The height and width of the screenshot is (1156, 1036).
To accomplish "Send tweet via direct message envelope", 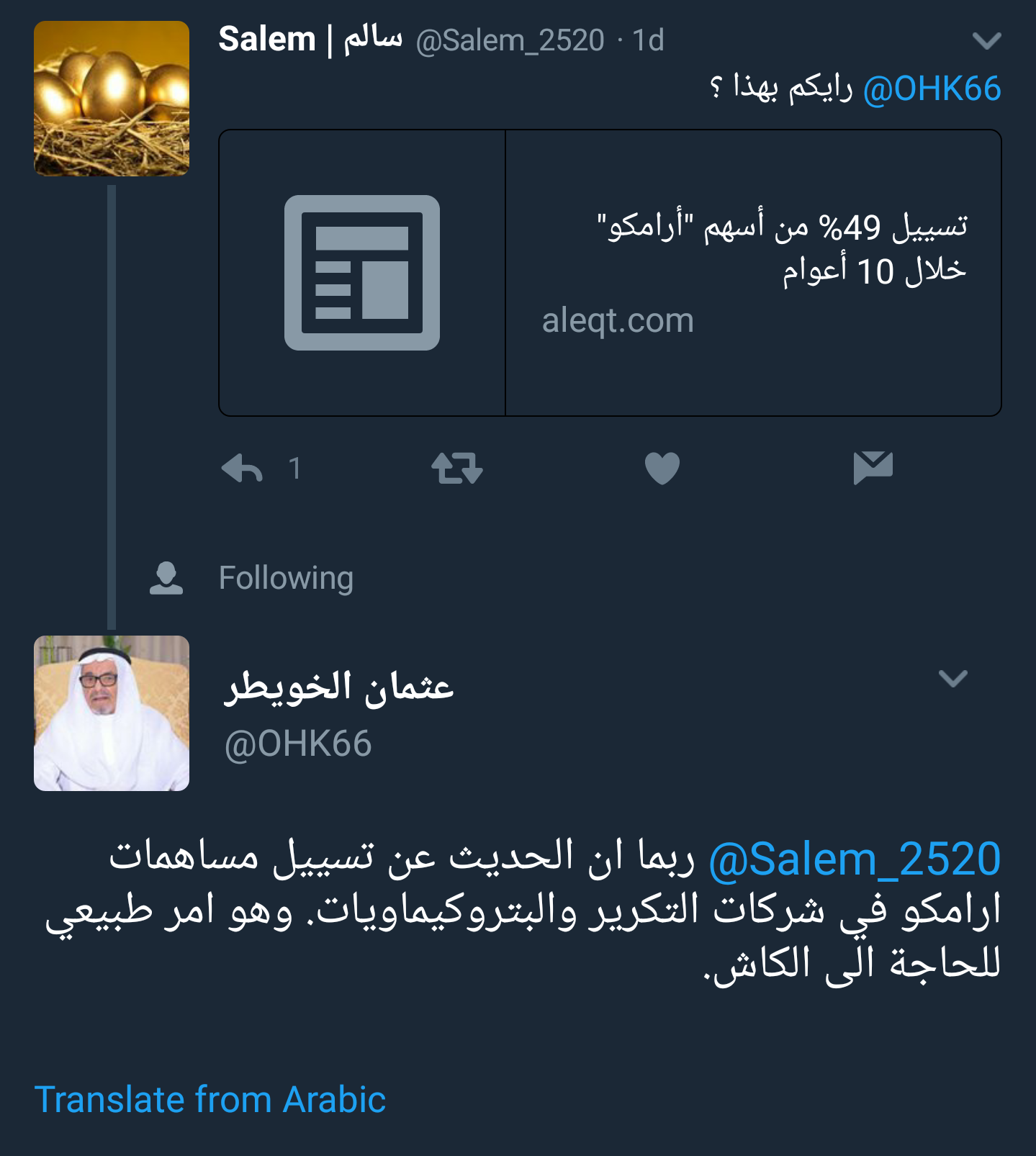I will click(x=873, y=468).
